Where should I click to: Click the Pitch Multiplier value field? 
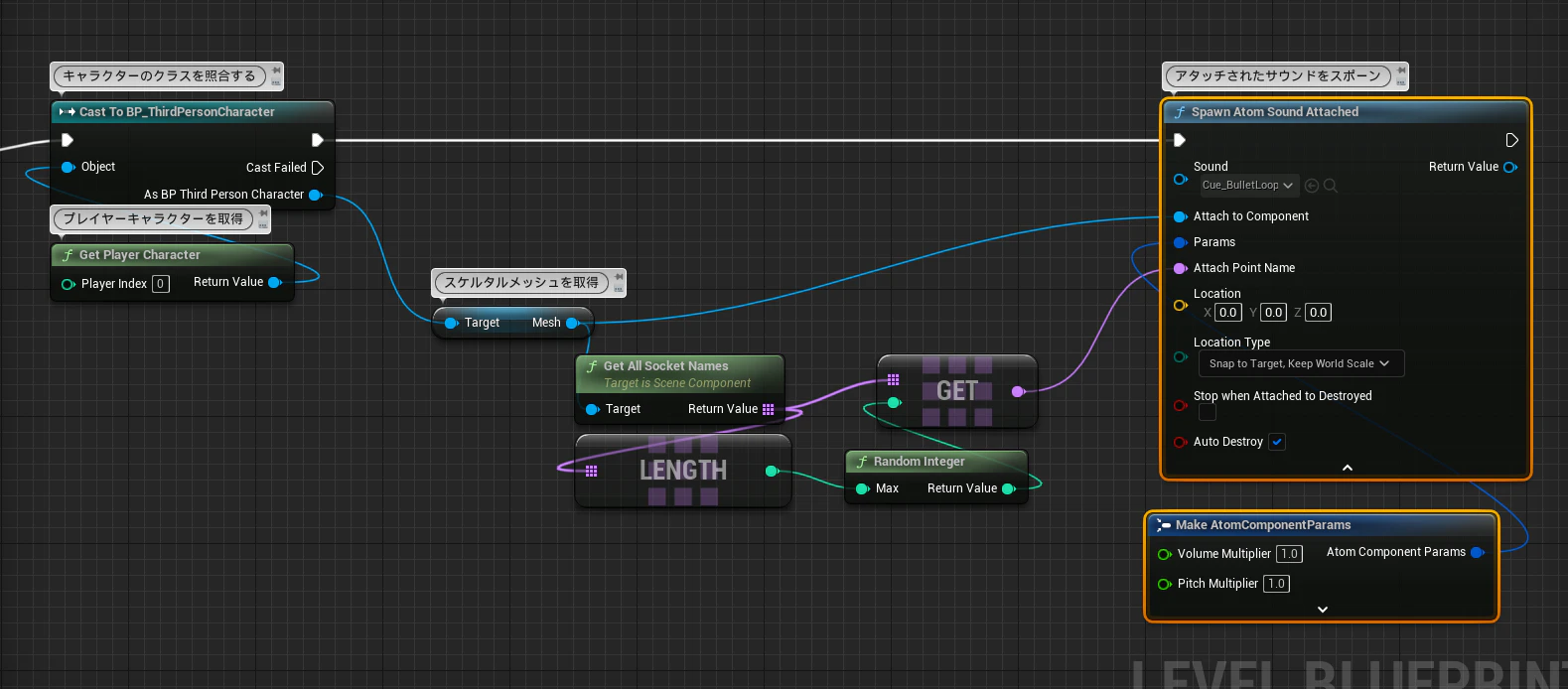(x=1276, y=584)
